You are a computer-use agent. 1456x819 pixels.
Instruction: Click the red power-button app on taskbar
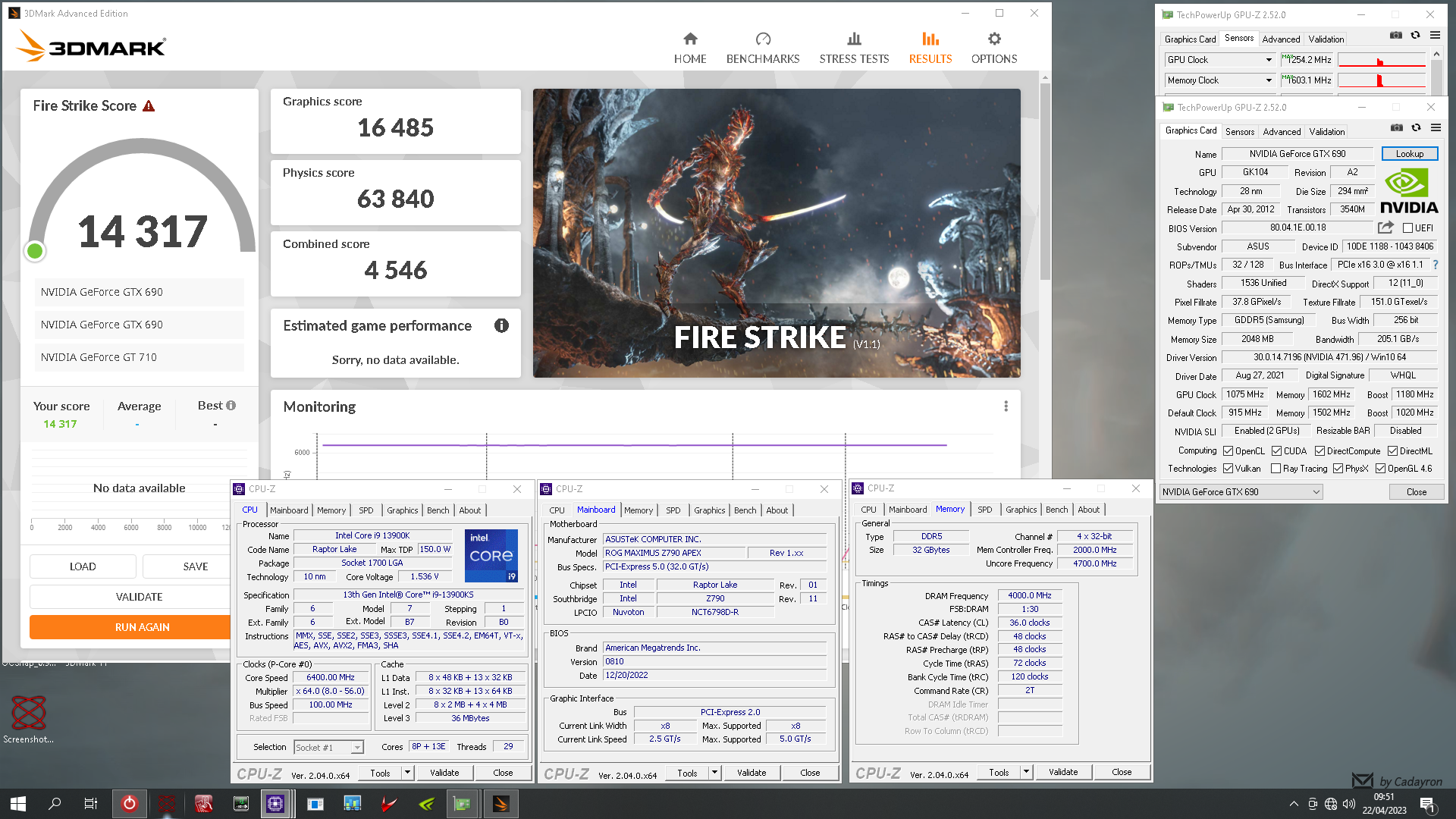click(130, 804)
